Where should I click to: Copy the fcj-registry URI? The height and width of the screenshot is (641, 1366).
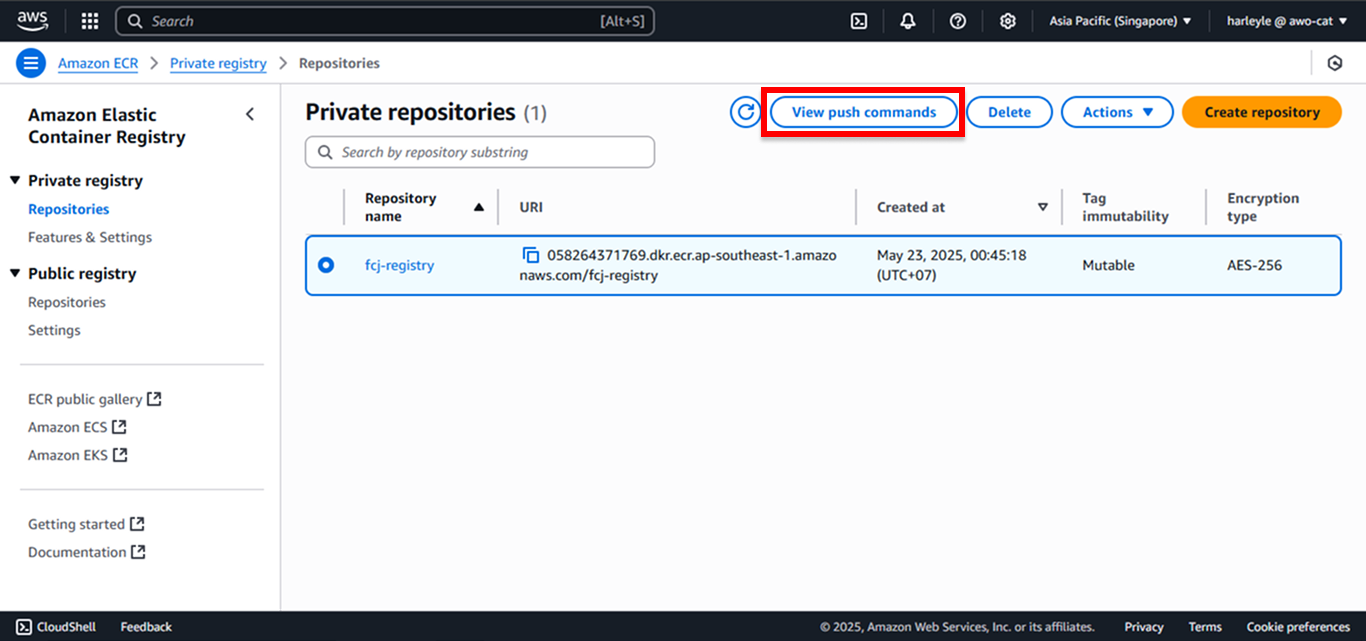[x=531, y=255]
